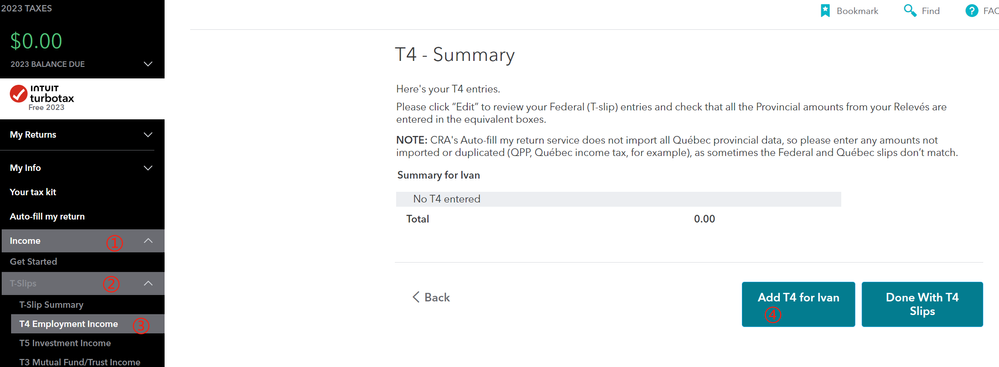Expand the My Info section
This screenshot has height=367, width=999.
(x=82, y=168)
